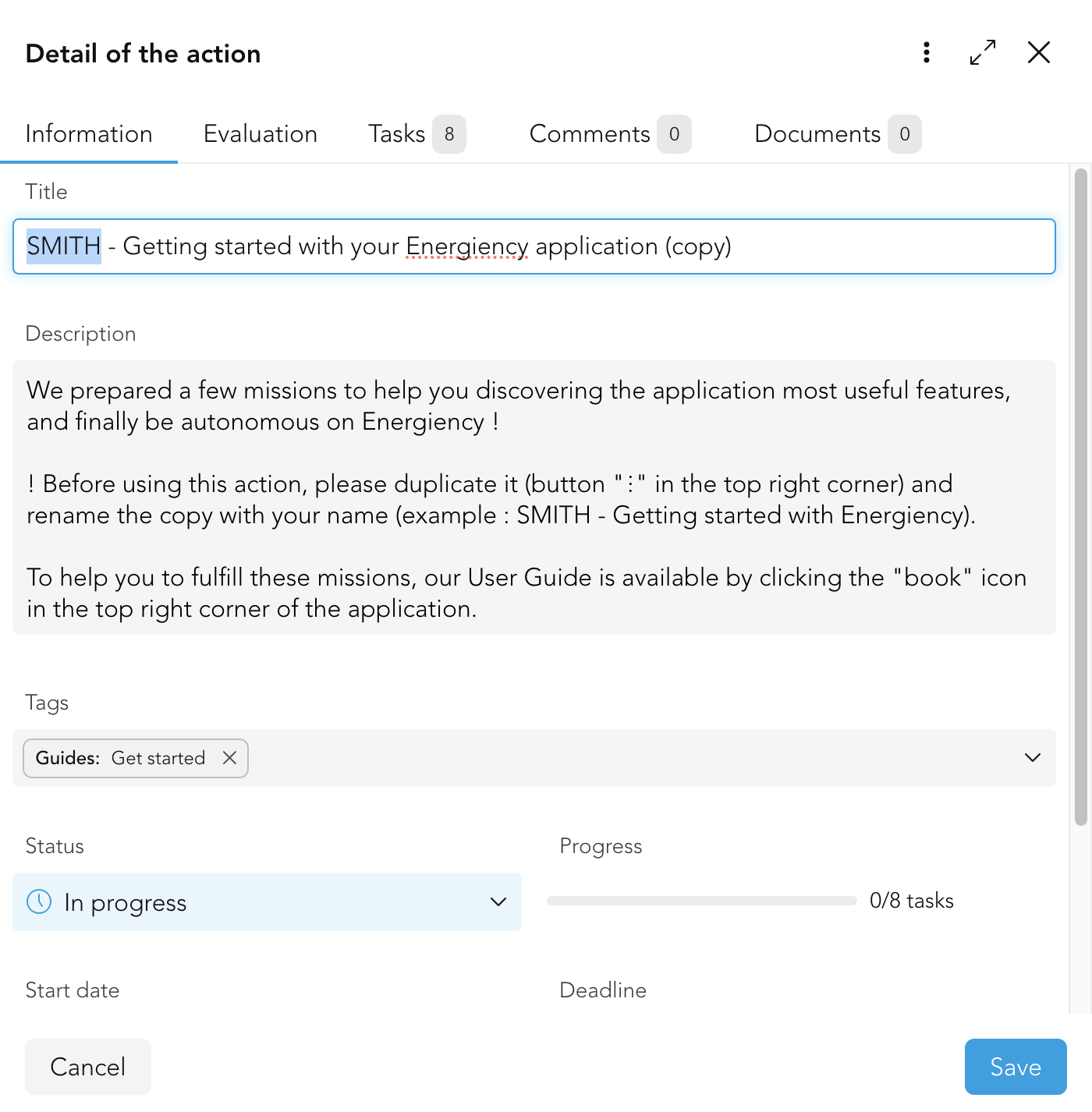Expand the panel with the fullscreen arrows icon
Screen dimensions: 1092x1112
click(x=983, y=52)
